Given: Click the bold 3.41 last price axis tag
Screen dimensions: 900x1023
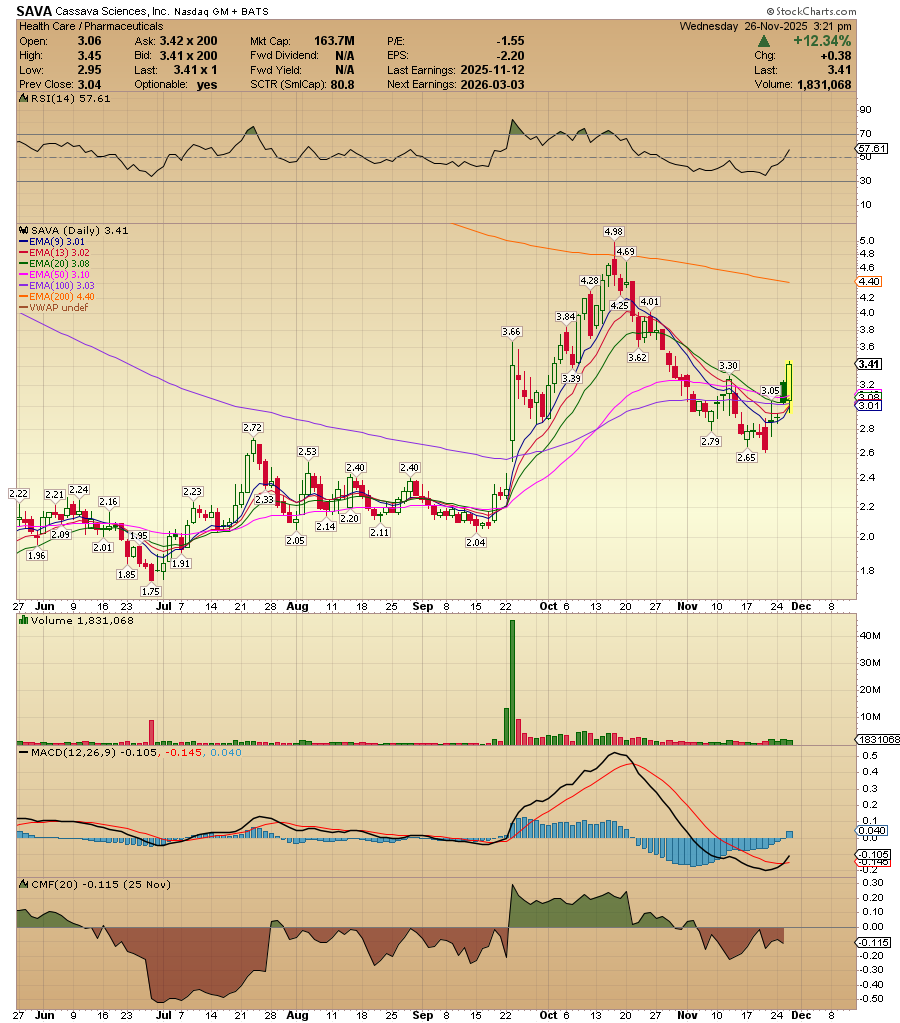Looking at the screenshot, I should [x=869, y=364].
